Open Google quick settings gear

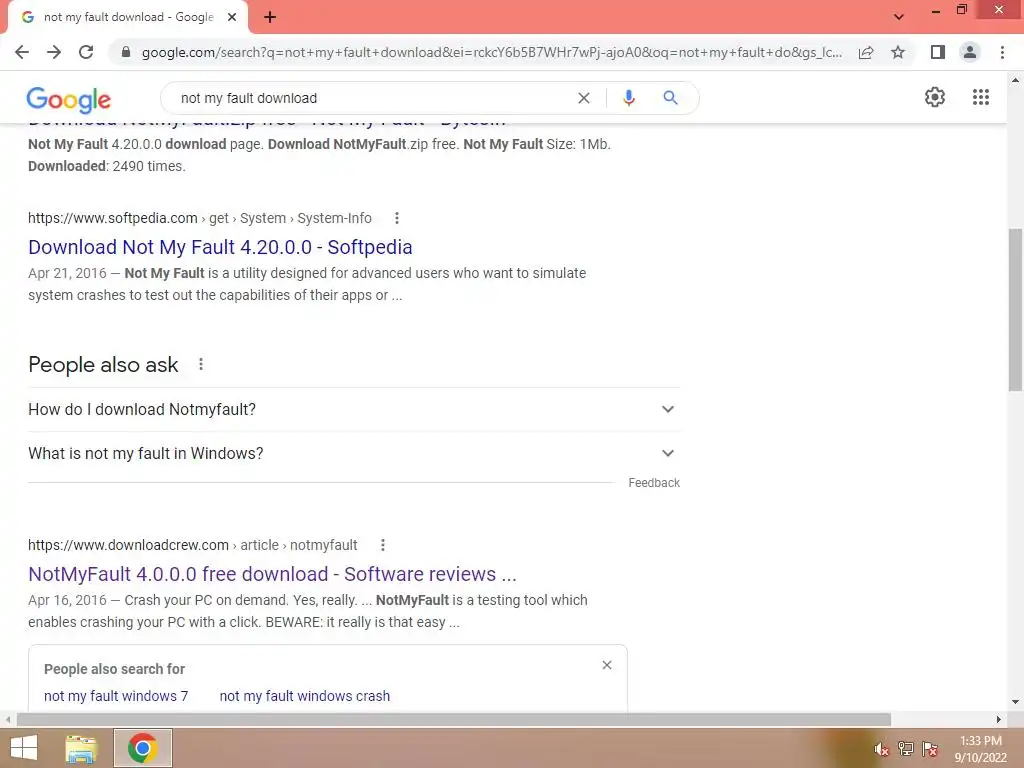click(935, 97)
